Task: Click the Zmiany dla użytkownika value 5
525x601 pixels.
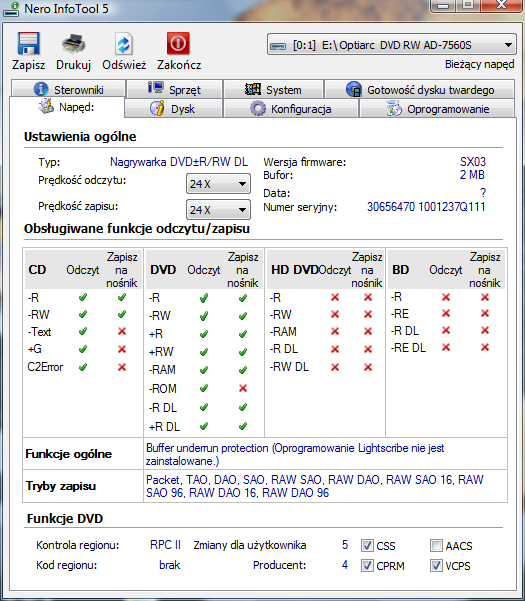Action: [x=345, y=545]
